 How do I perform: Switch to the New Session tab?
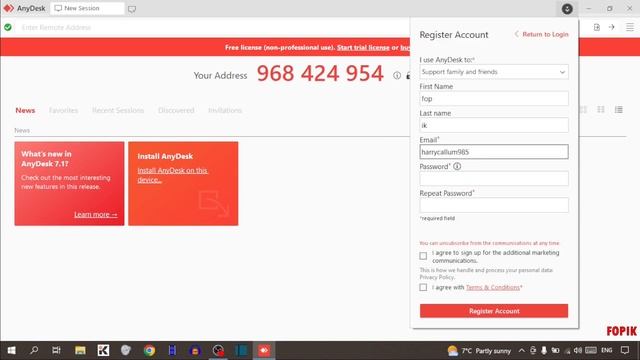[x=87, y=8]
